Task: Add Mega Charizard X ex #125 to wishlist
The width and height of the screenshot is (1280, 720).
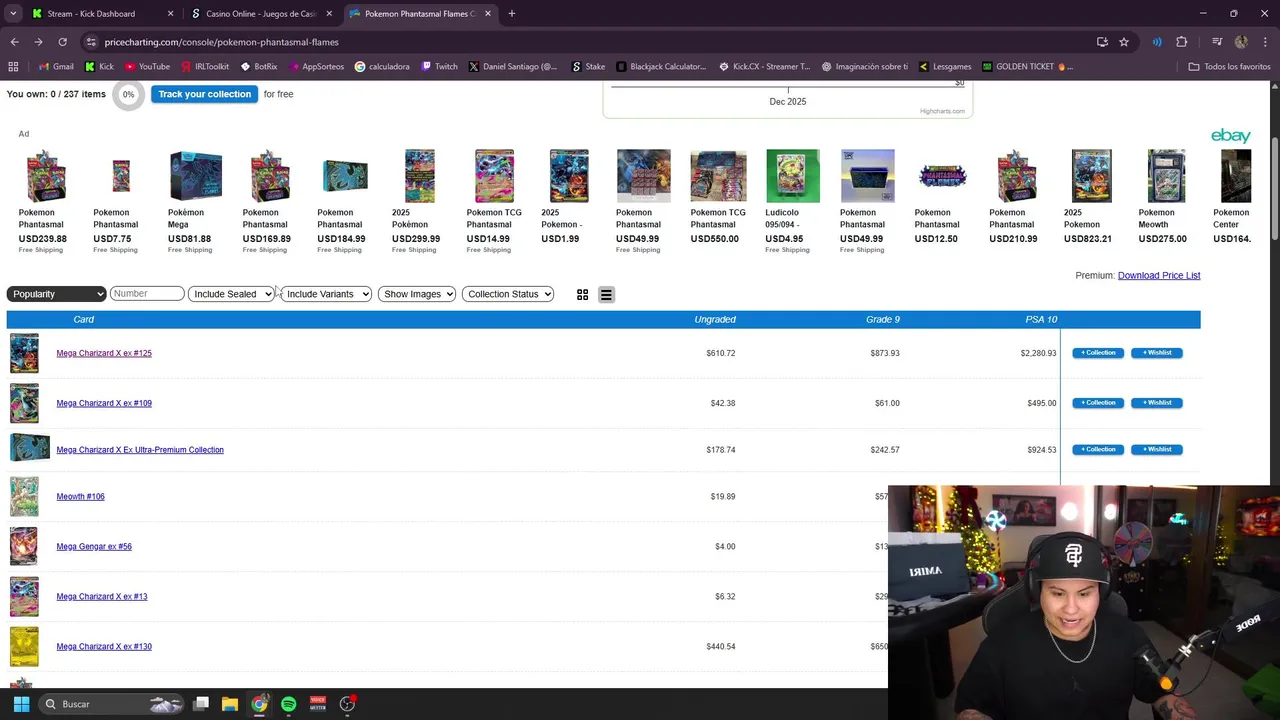Action: [1157, 353]
